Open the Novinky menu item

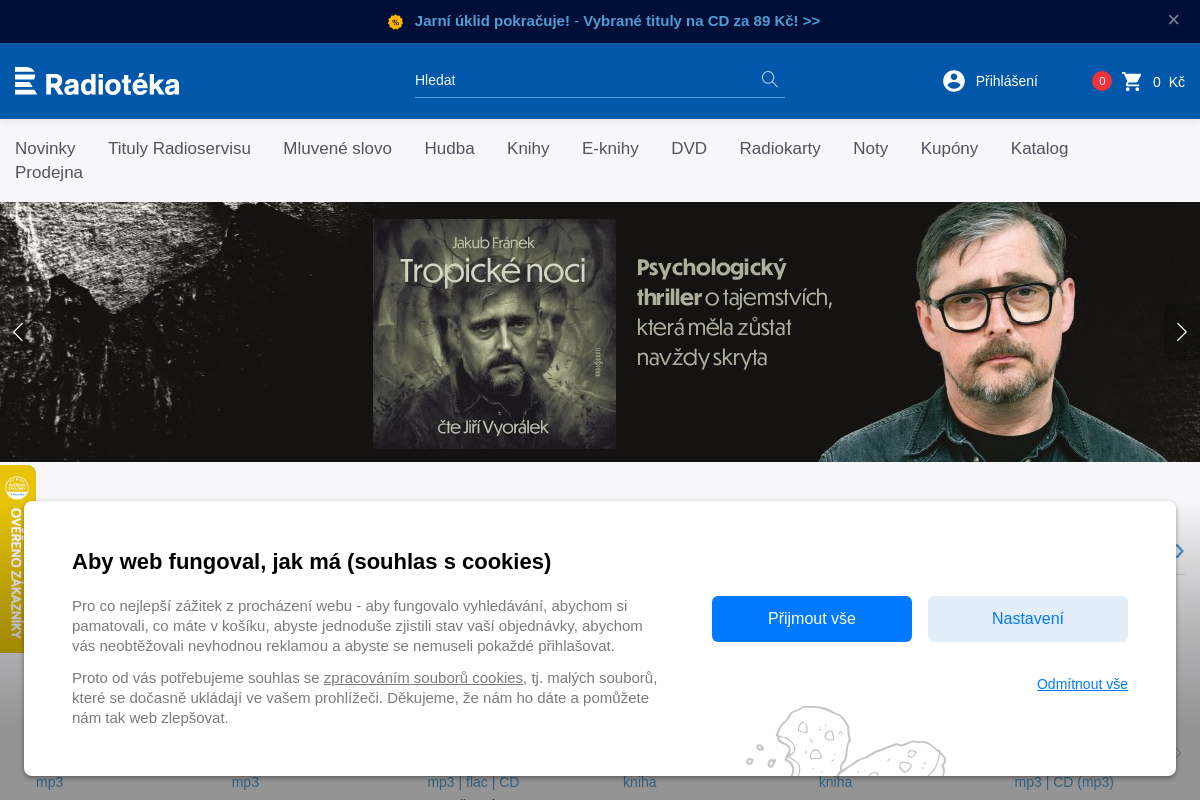pyautogui.click(x=45, y=148)
